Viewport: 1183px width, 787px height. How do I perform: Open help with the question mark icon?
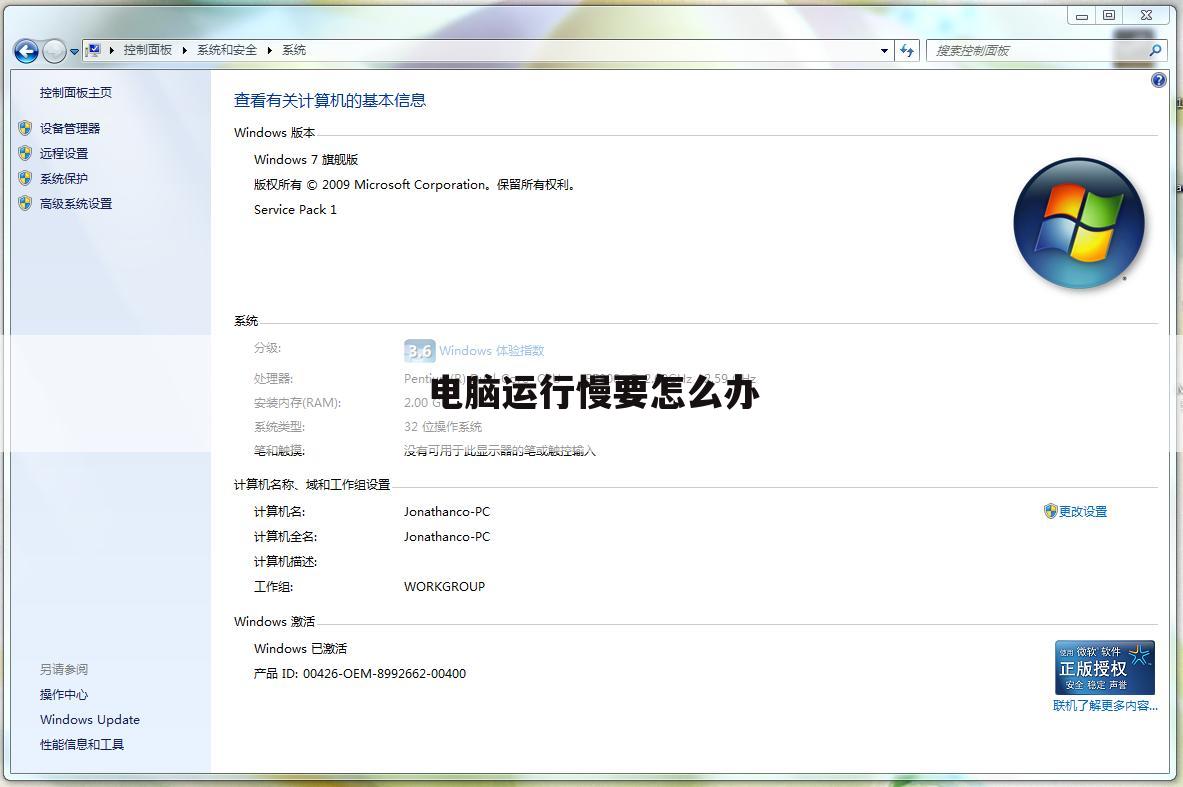point(1159,80)
